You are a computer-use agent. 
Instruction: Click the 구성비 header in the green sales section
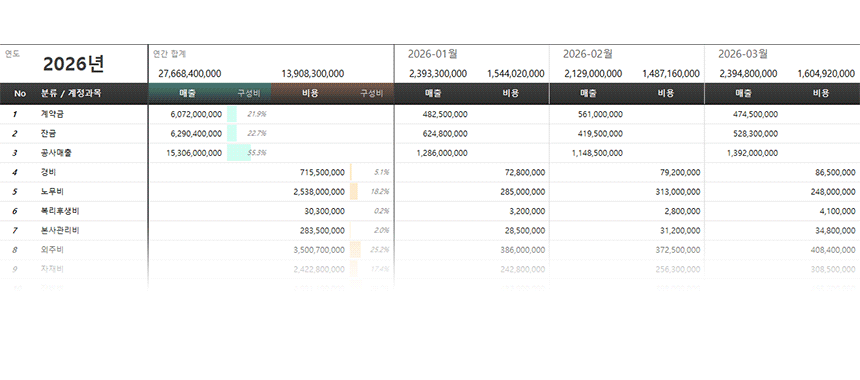(248, 94)
